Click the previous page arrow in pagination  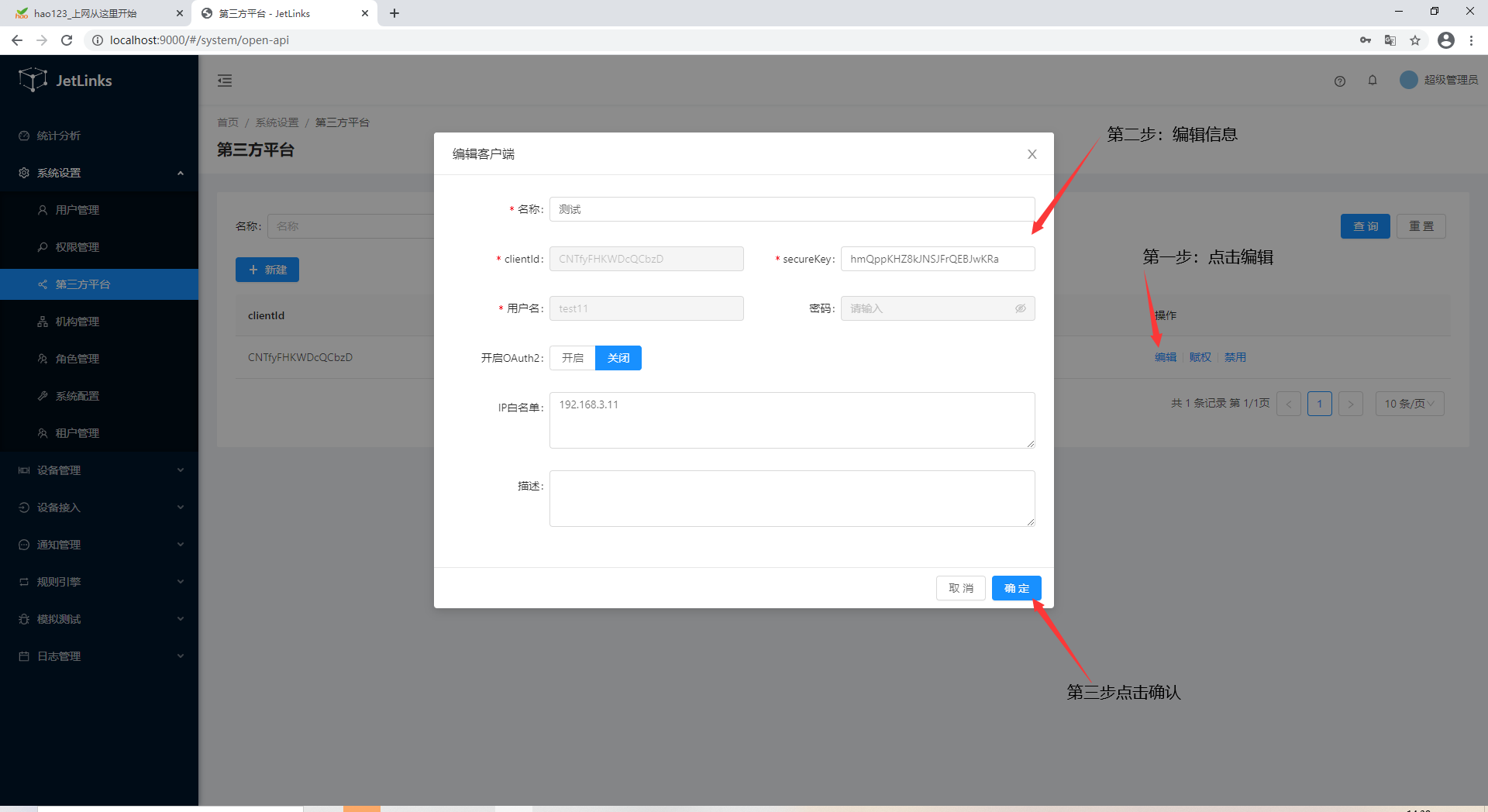(1289, 404)
